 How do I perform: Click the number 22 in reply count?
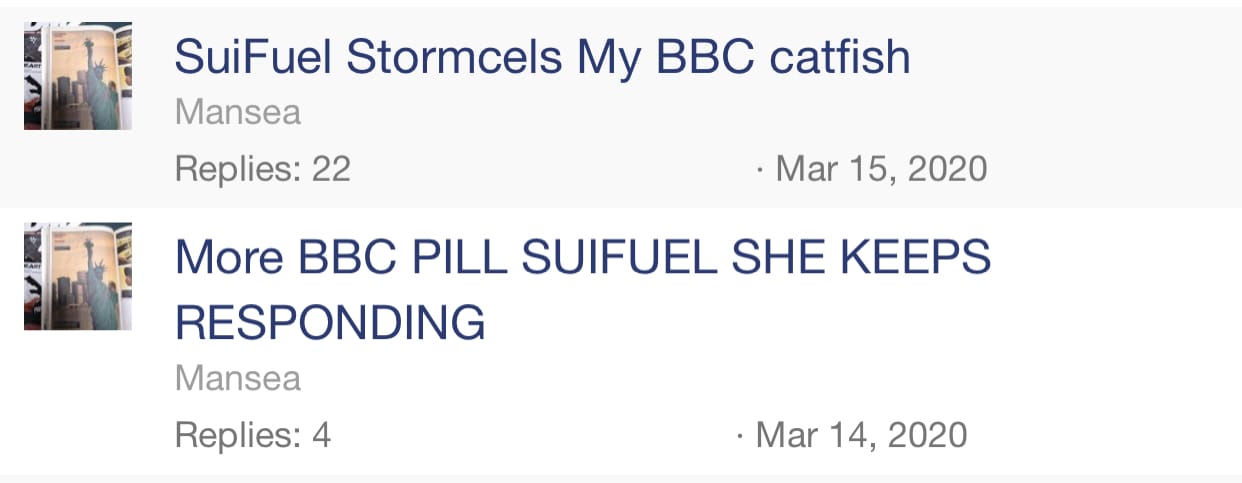331,169
